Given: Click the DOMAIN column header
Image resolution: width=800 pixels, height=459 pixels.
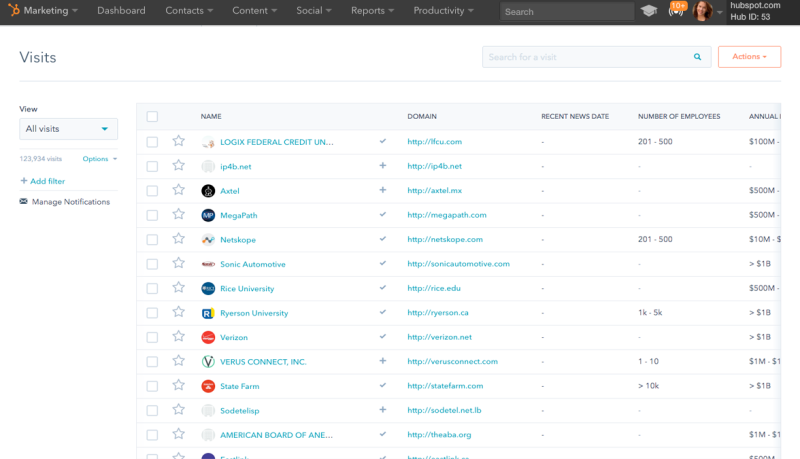Looking at the screenshot, I should [x=422, y=116].
